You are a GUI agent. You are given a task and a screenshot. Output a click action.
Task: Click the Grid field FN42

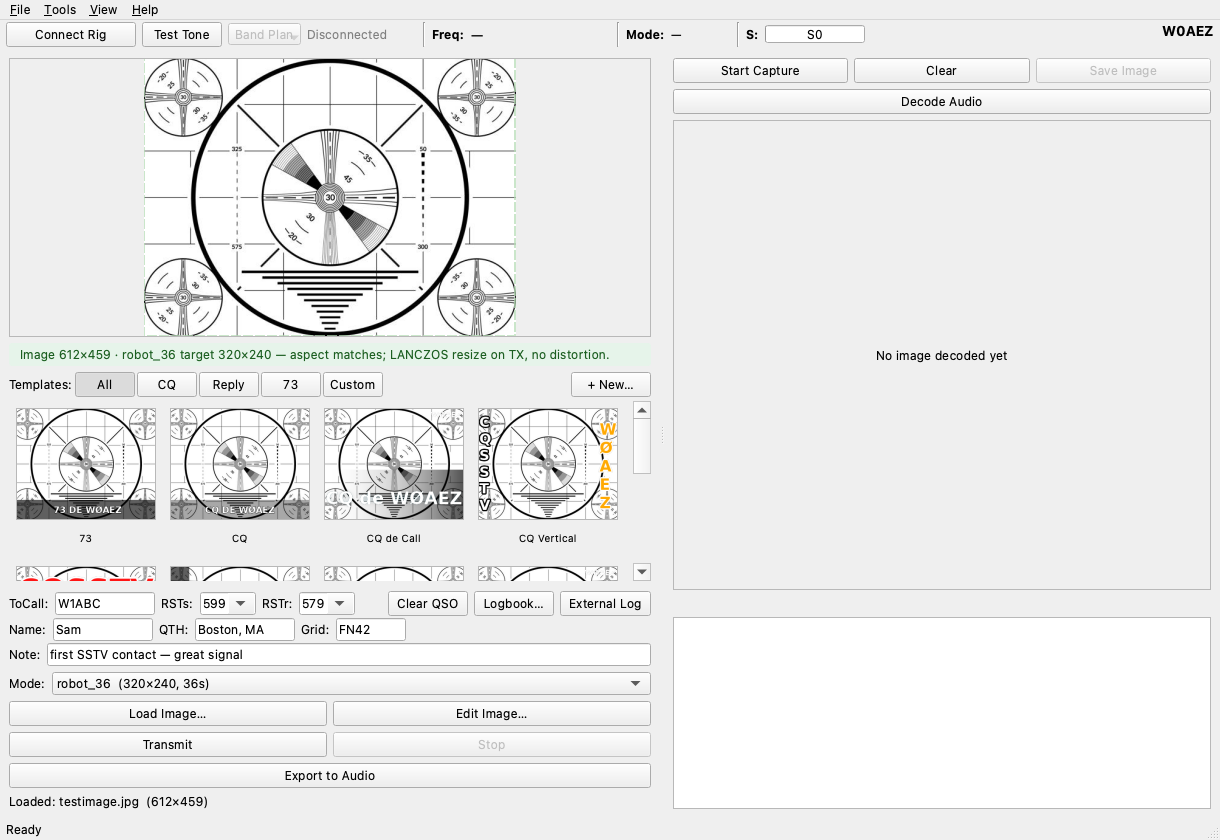pos(370,630)
